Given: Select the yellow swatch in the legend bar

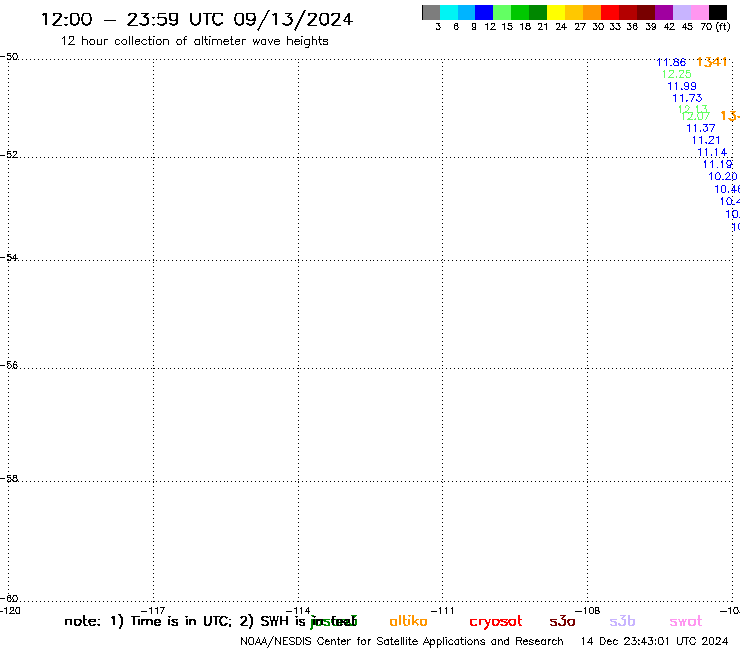Looking at the screenshot, I should click(x=556, y=12).
